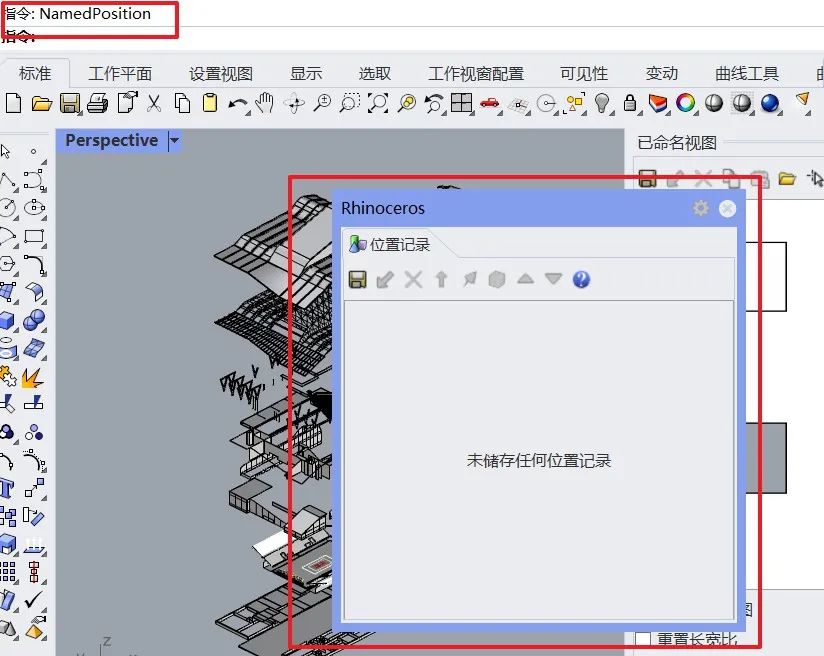
Task: Select the Pan hand tool
Action: 264,102
